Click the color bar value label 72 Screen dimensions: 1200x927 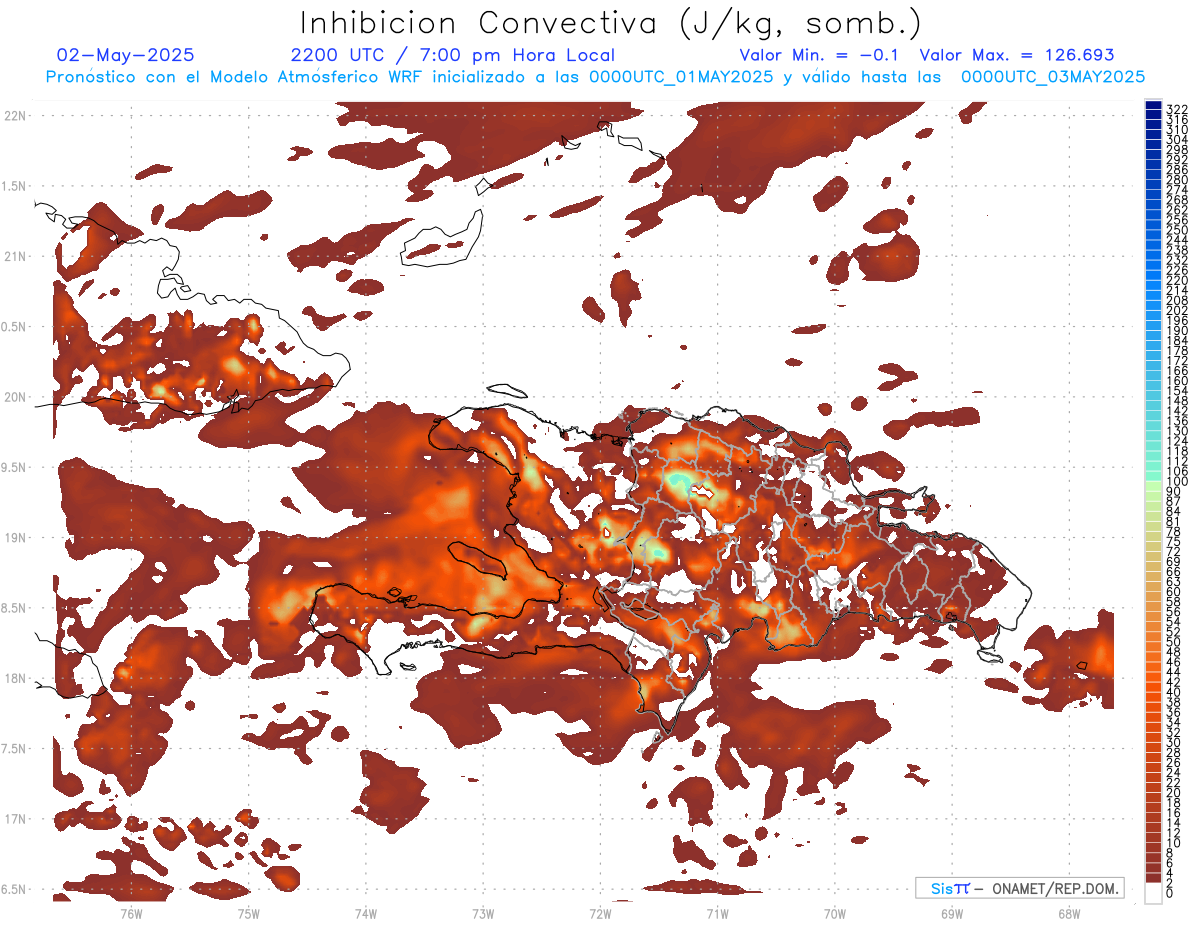coord(1174,552)
